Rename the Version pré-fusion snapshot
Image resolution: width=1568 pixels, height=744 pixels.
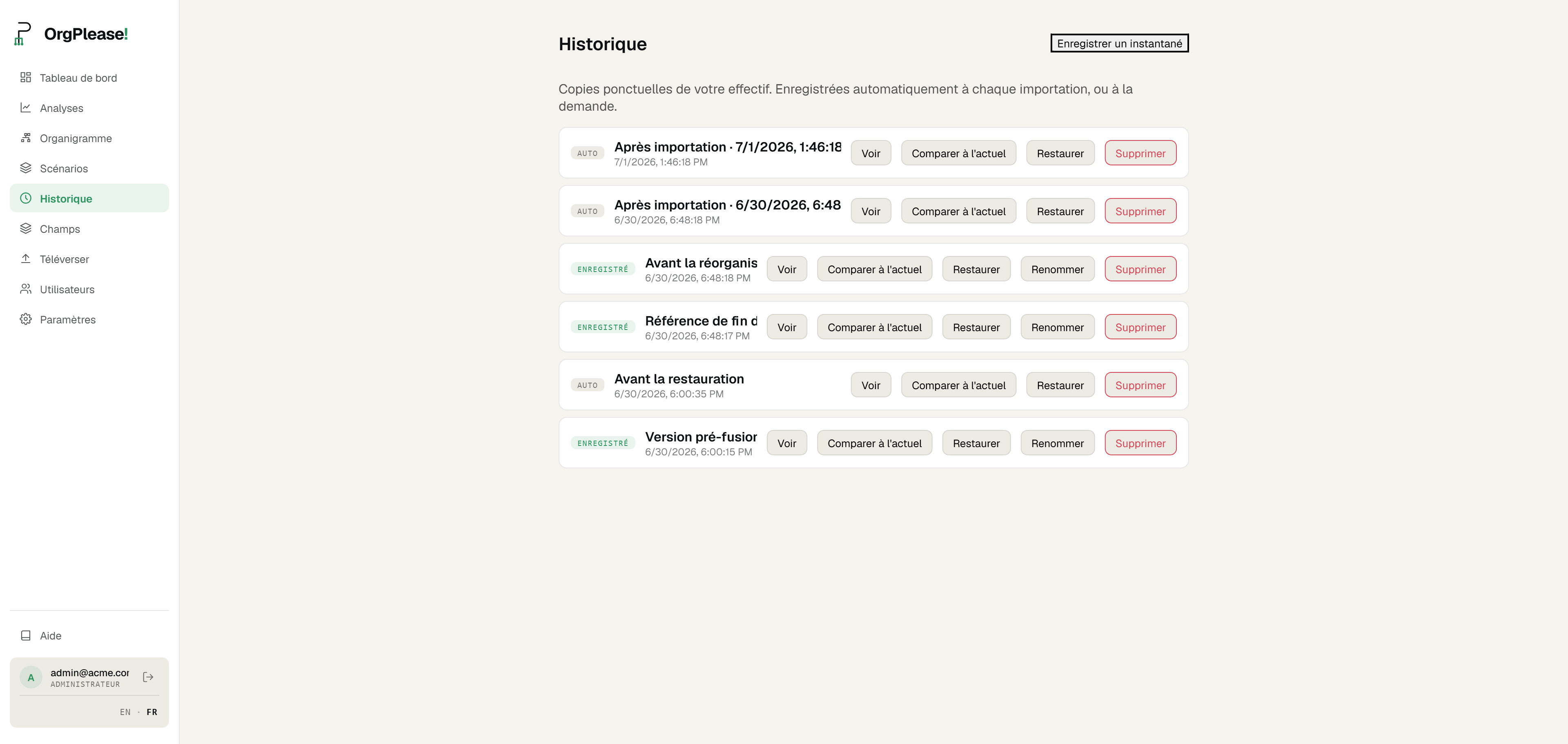[1057, 443]
